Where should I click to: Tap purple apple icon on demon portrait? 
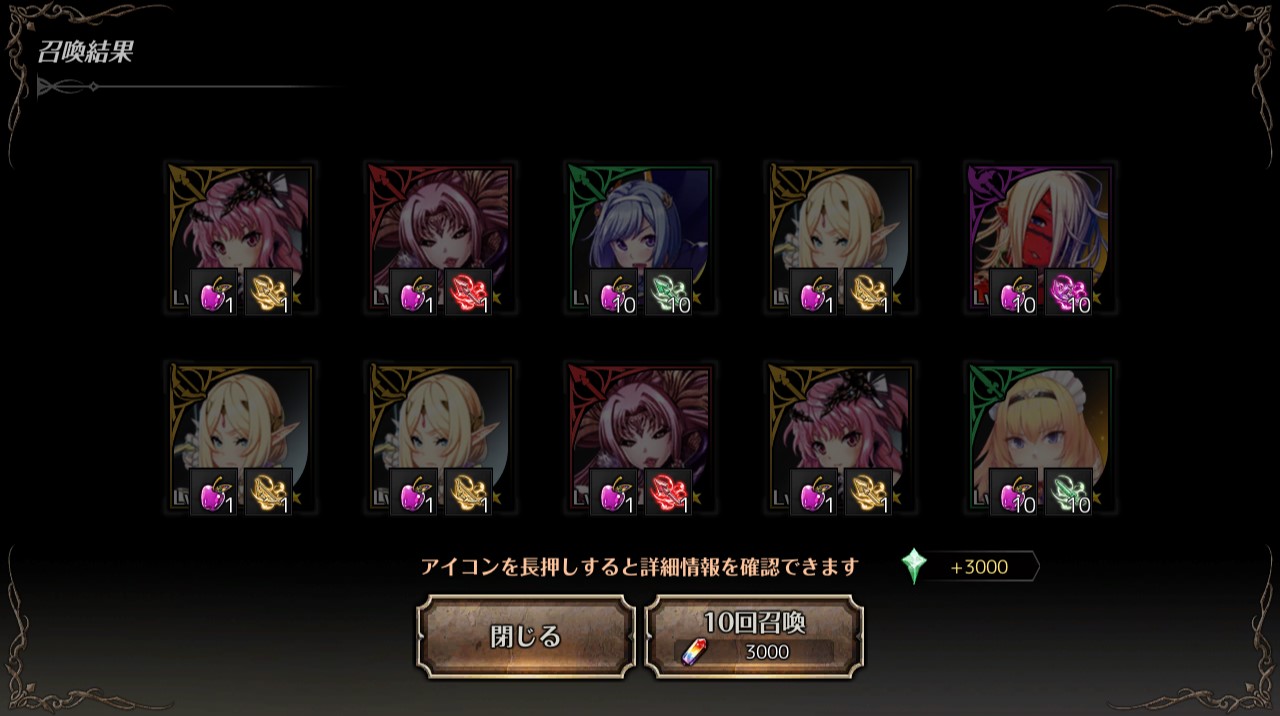click(x=1013, y=293)
